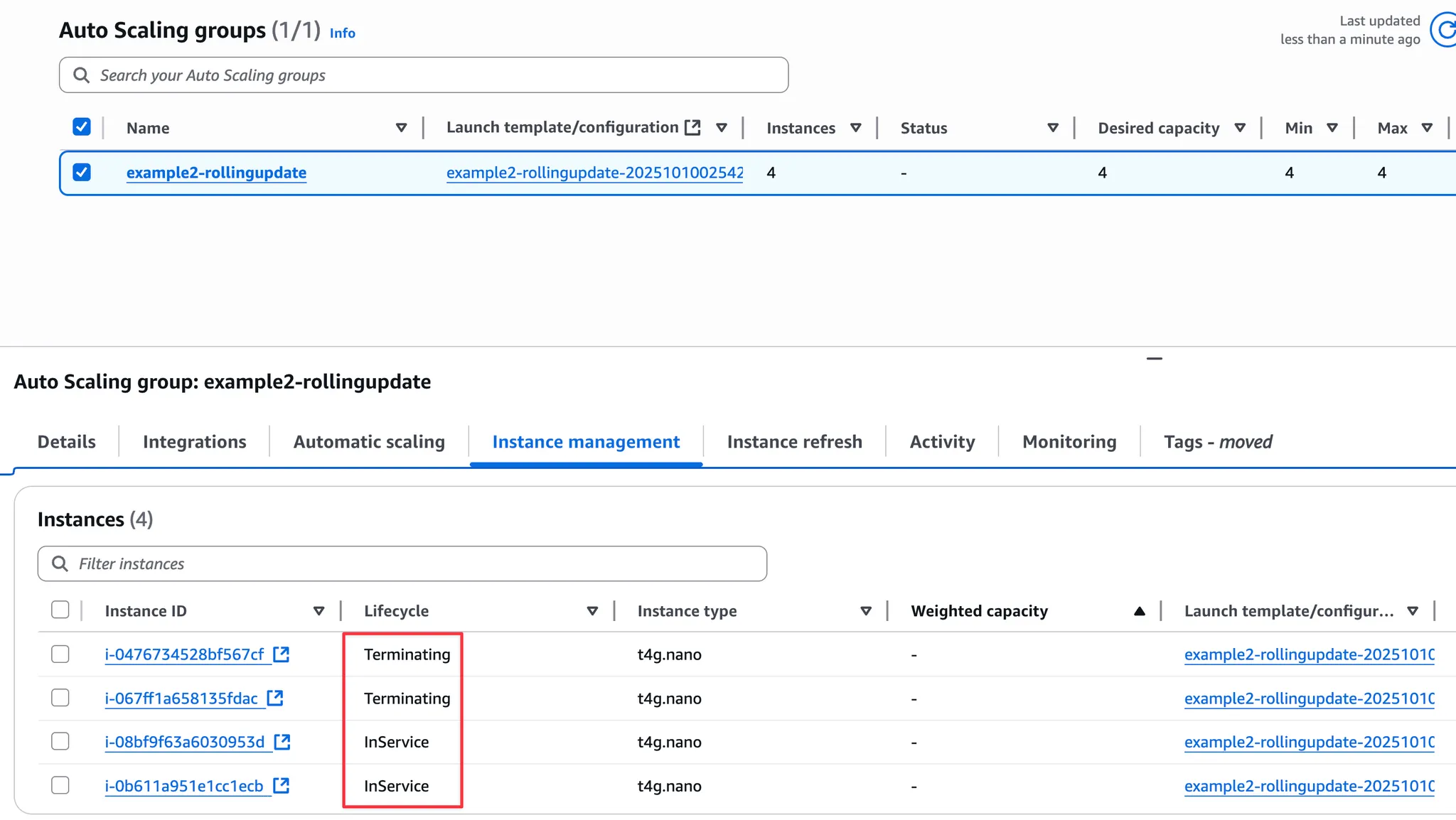Image resolution: width=1456 pixels, height=820 pixels.
Task: Open external link icon for i-0b611a951e1cc1ecb
Action: (x=282, y=786)
